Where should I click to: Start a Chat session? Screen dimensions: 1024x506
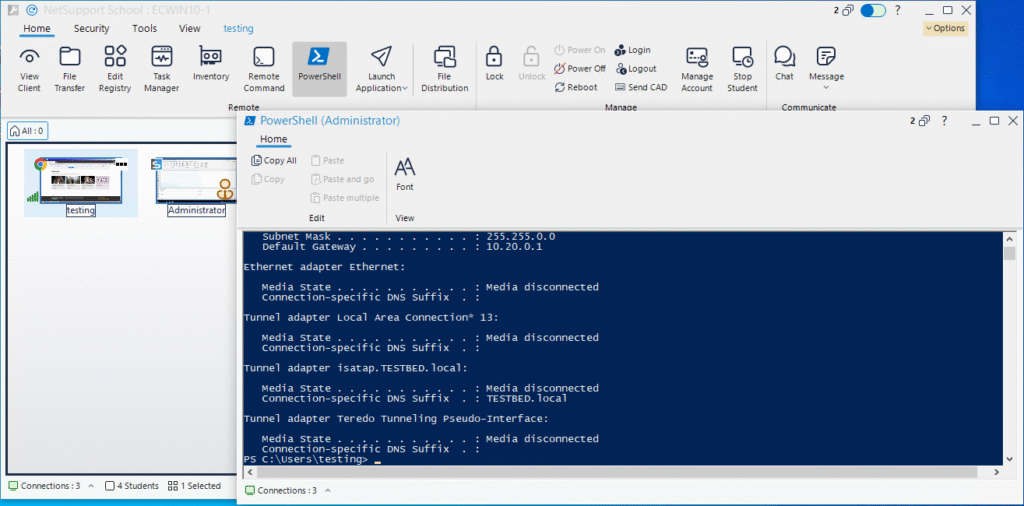click(x=784, y=64)
